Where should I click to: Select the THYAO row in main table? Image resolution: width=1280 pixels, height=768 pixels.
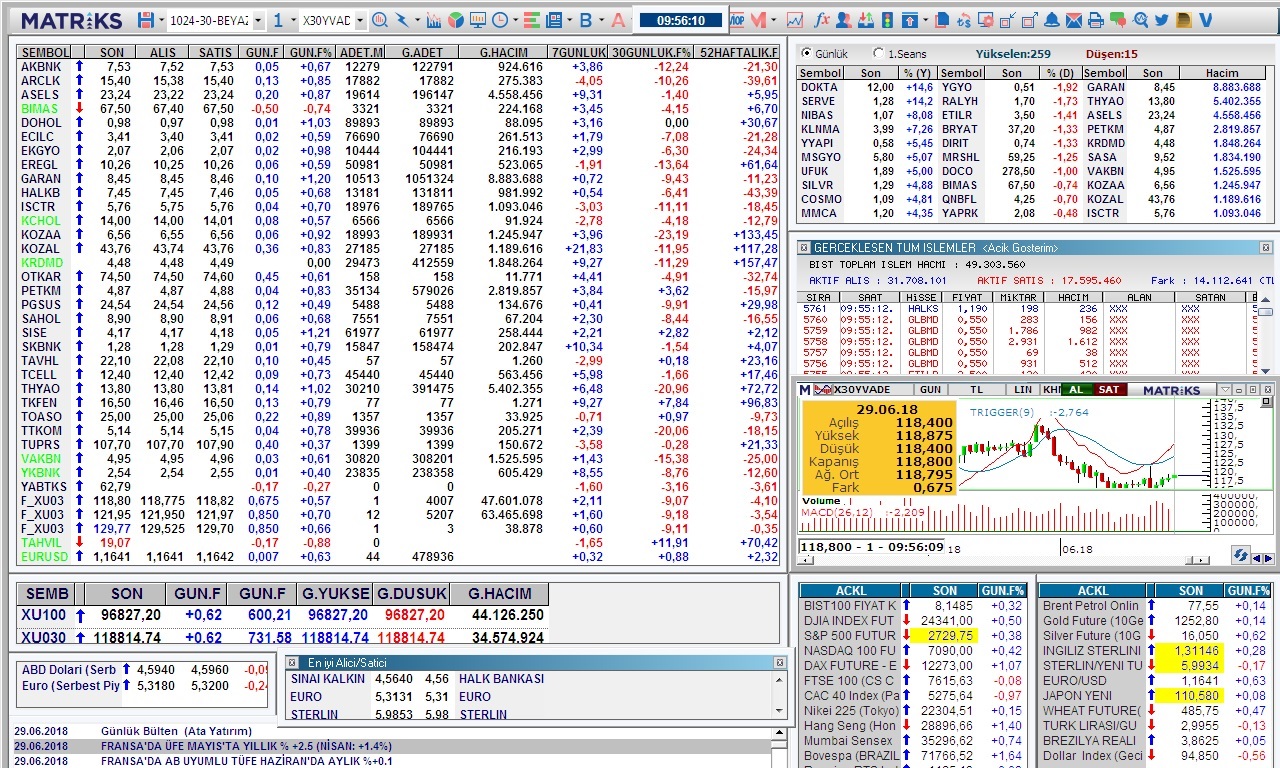click(x=398, y=388)
